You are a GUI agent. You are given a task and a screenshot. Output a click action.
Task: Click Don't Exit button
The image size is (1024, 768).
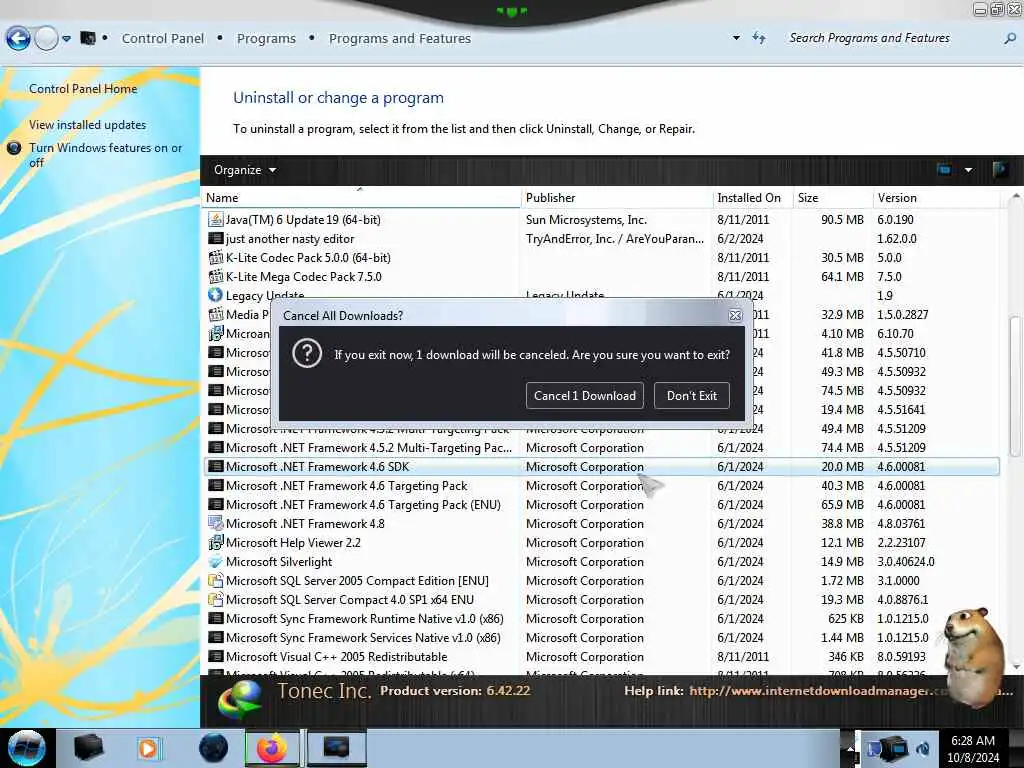pyautogui.click(x=692, y=396)
